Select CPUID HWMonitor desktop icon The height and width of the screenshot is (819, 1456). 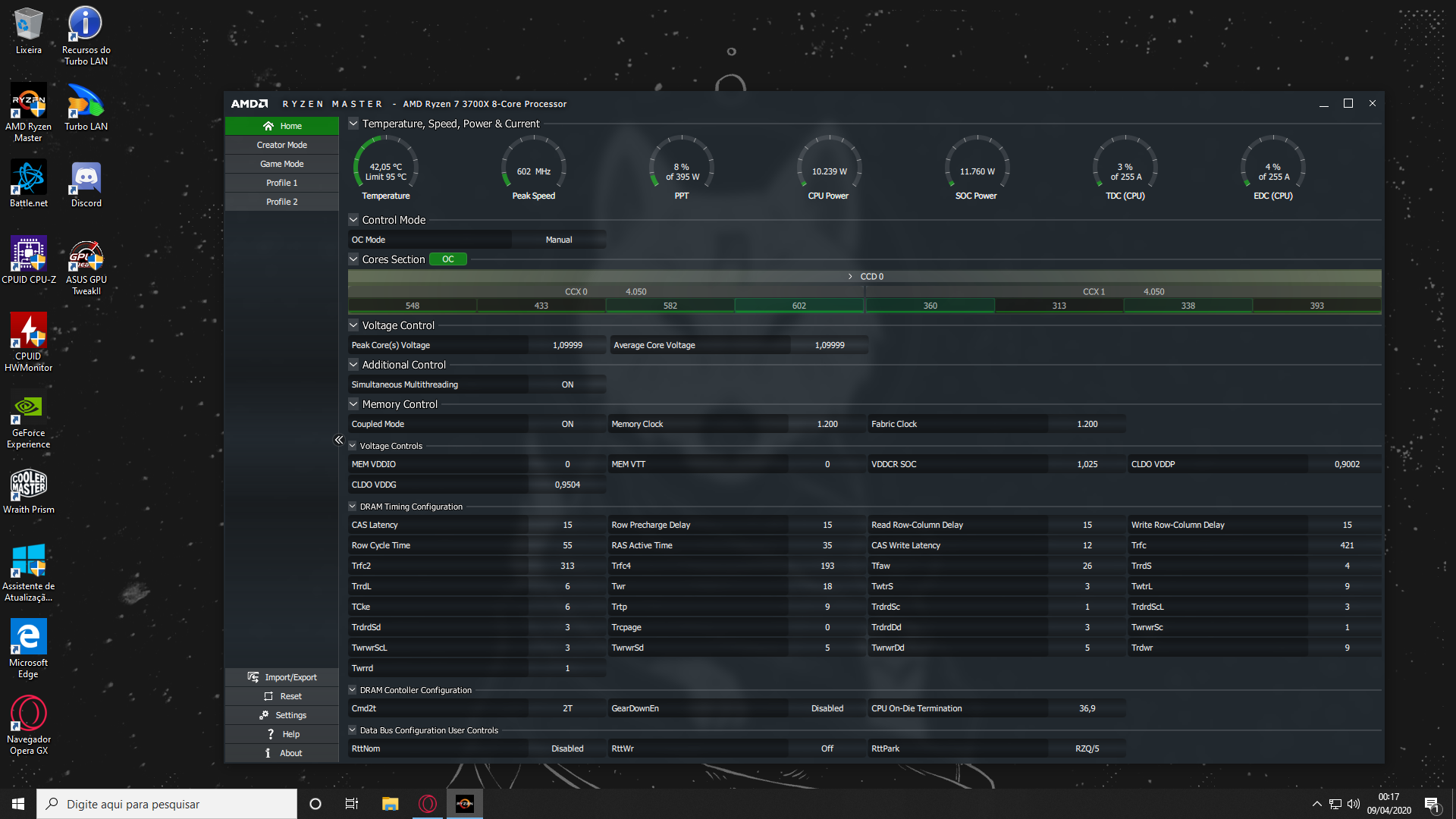(28, 342)
